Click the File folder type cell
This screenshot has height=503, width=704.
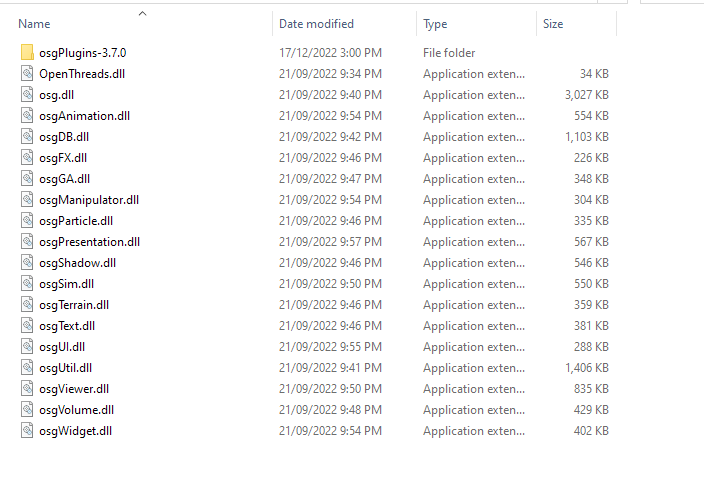pos(449,53)
